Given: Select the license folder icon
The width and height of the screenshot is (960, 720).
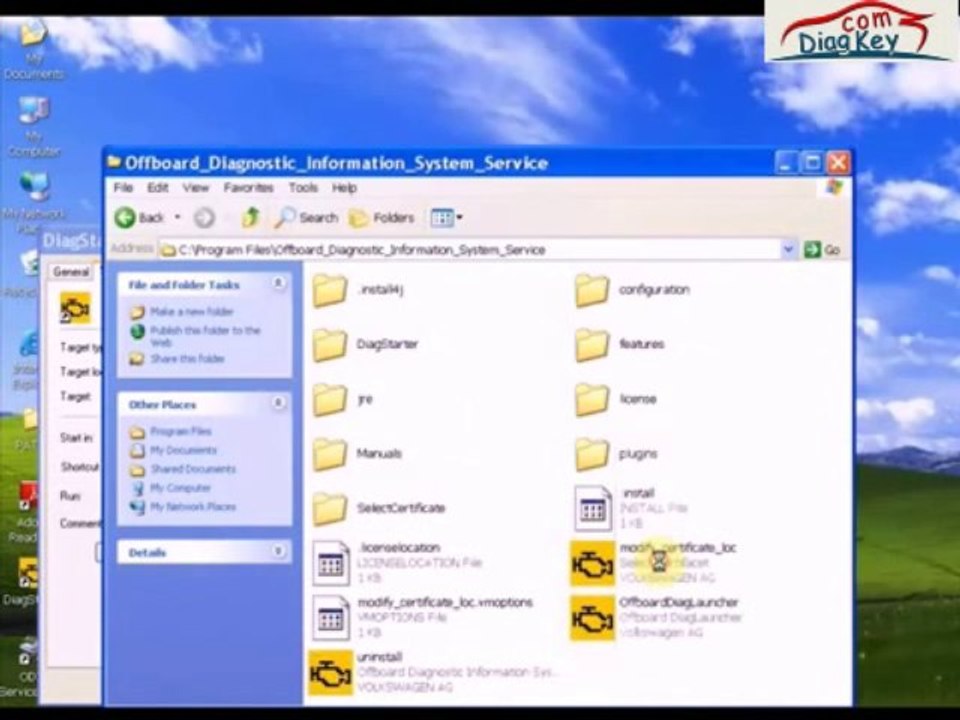Looking at the screenshot, I should (592, 400).
